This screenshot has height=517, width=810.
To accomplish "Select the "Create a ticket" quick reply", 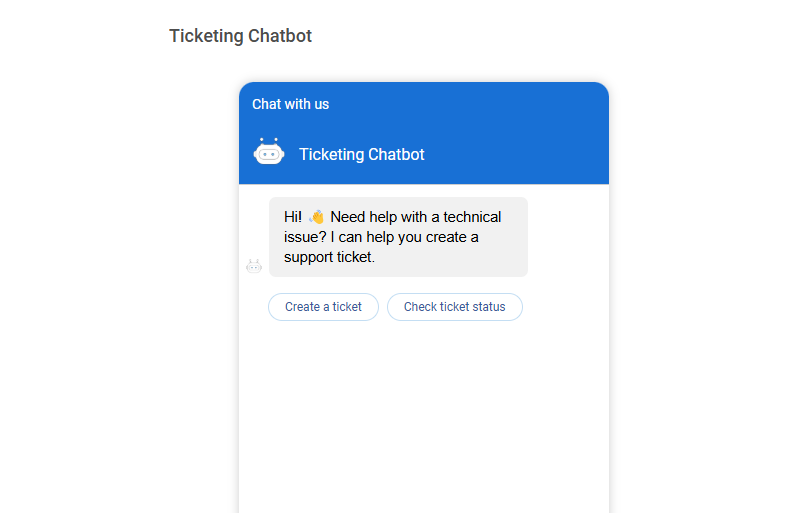I will 323,307.
